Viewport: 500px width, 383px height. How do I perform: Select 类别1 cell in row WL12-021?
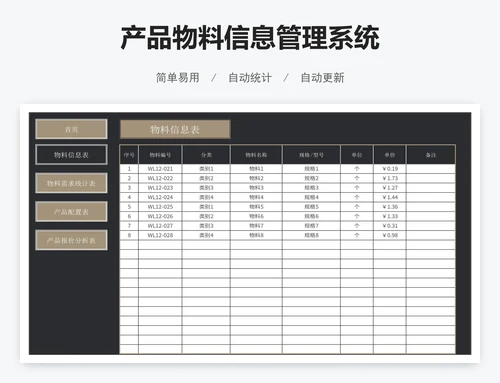(x=206, y=169)
